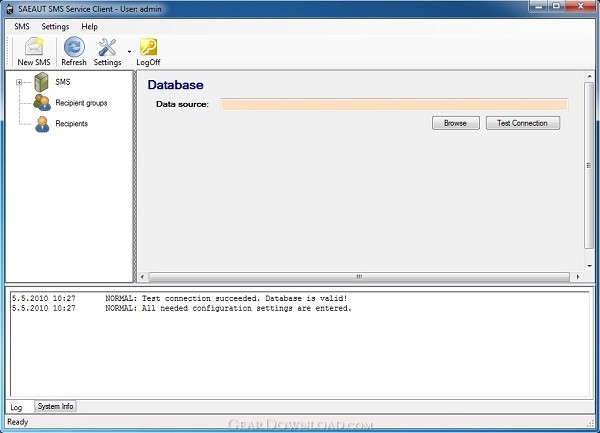Minimize the SMS Service Client window
Image resolution: width=600 pixels, height=433 pixels.
(x=538, y=6)
